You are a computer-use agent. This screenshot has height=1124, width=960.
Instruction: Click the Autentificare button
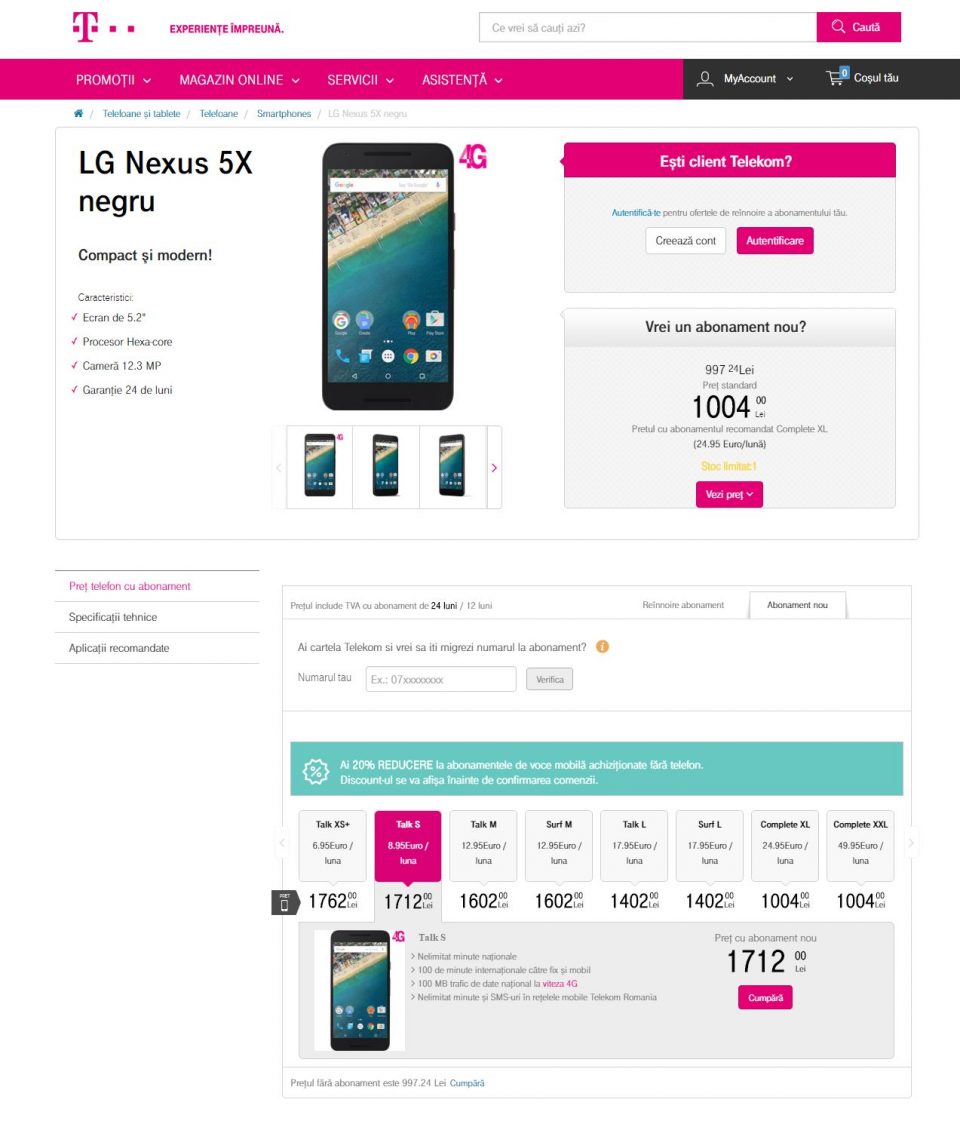point(775,241)
